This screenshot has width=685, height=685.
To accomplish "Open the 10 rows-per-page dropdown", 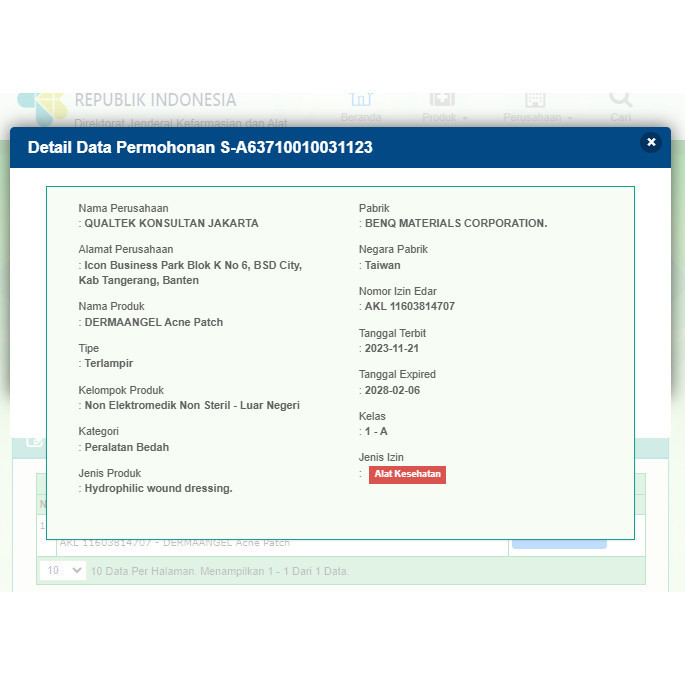I will [x=63, y=570].
